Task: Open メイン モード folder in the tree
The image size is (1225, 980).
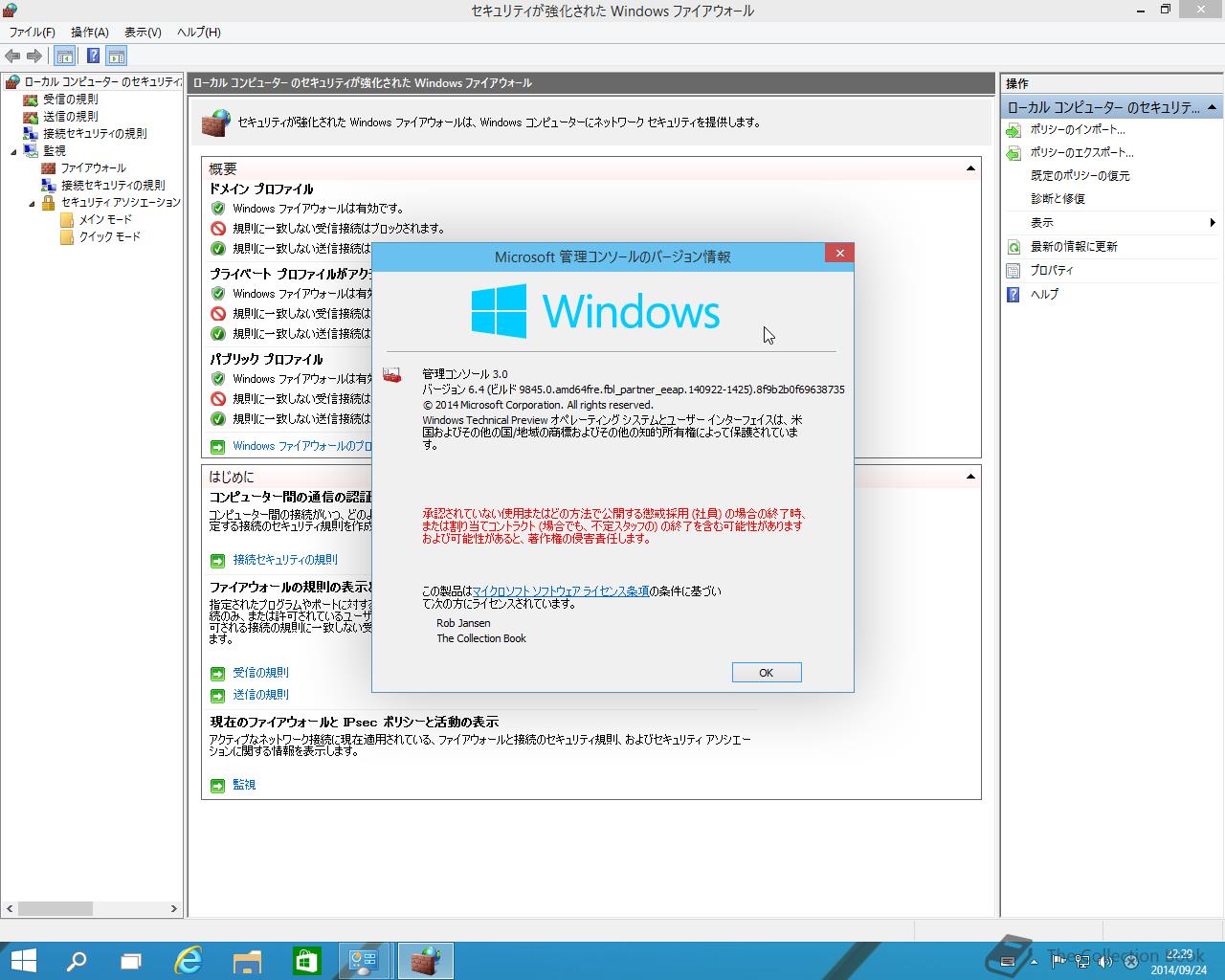Action: click(105, 220)
